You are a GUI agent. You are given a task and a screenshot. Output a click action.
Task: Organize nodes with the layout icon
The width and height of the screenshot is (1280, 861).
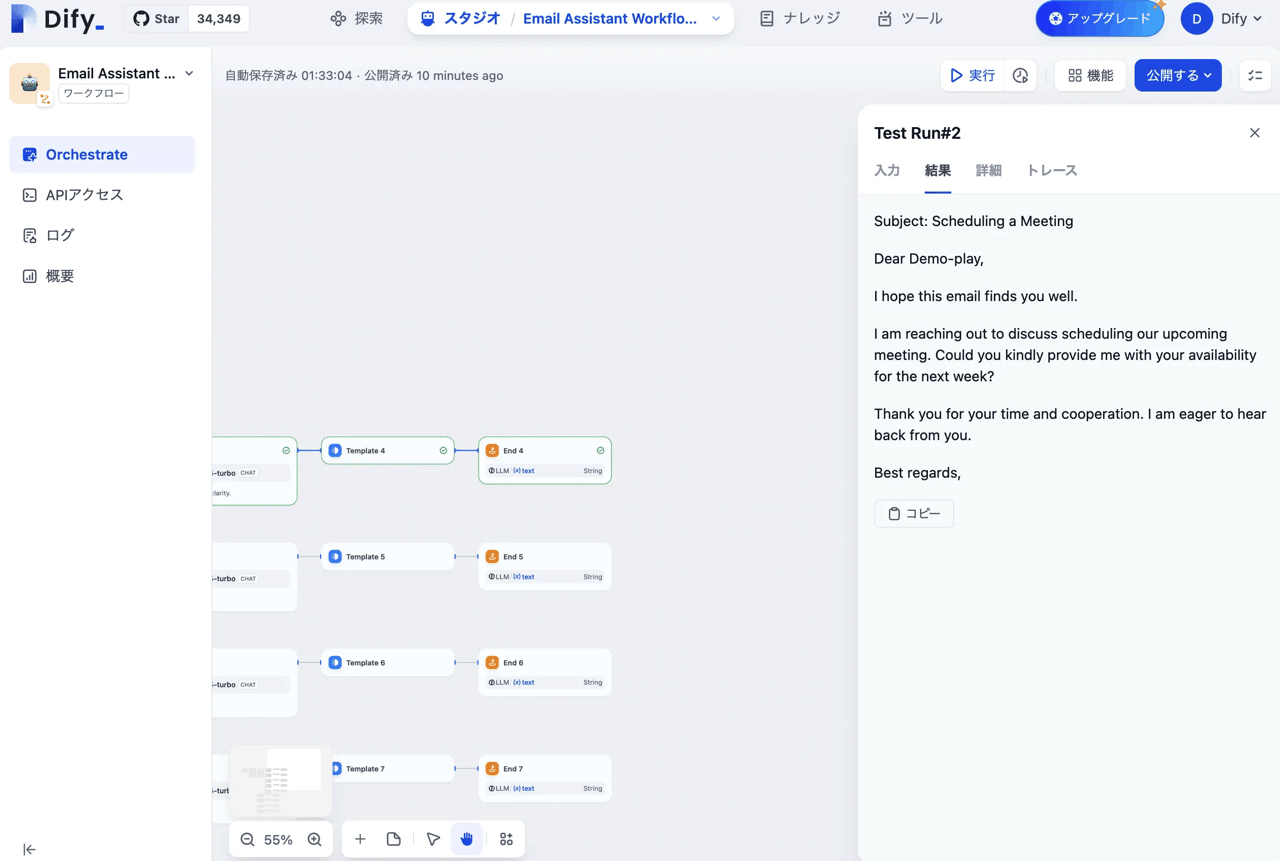click(x=506, y=839)
